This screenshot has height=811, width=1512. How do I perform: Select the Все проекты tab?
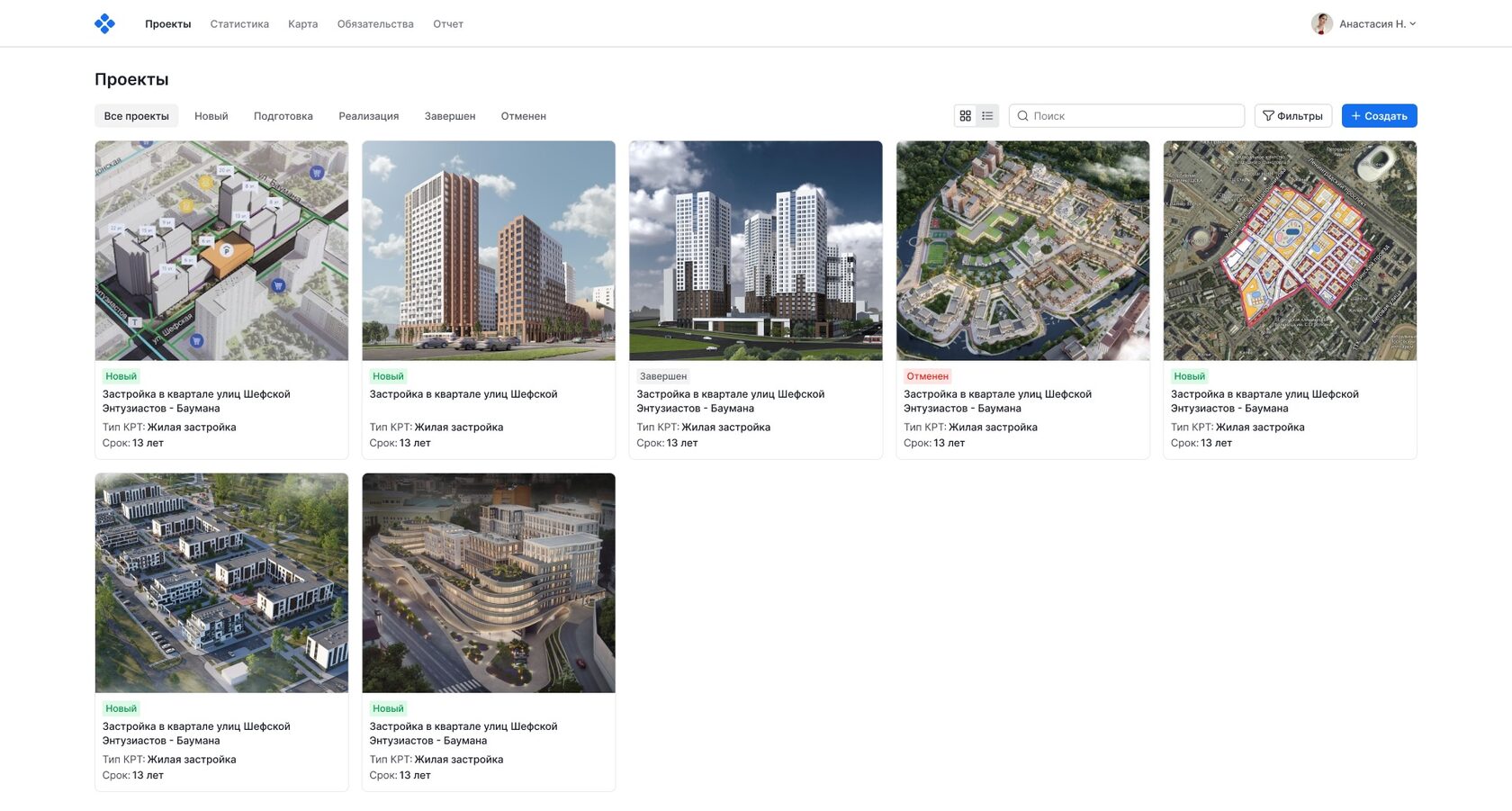136,116
